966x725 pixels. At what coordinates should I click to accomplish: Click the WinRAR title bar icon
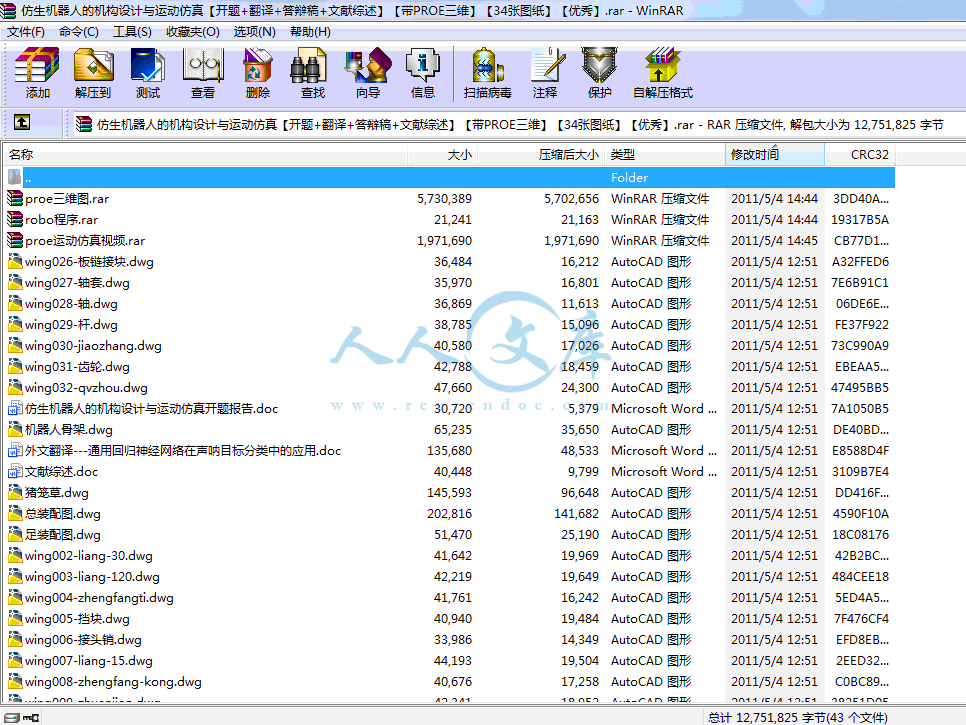pyautogui.click(x=9, y=10)
